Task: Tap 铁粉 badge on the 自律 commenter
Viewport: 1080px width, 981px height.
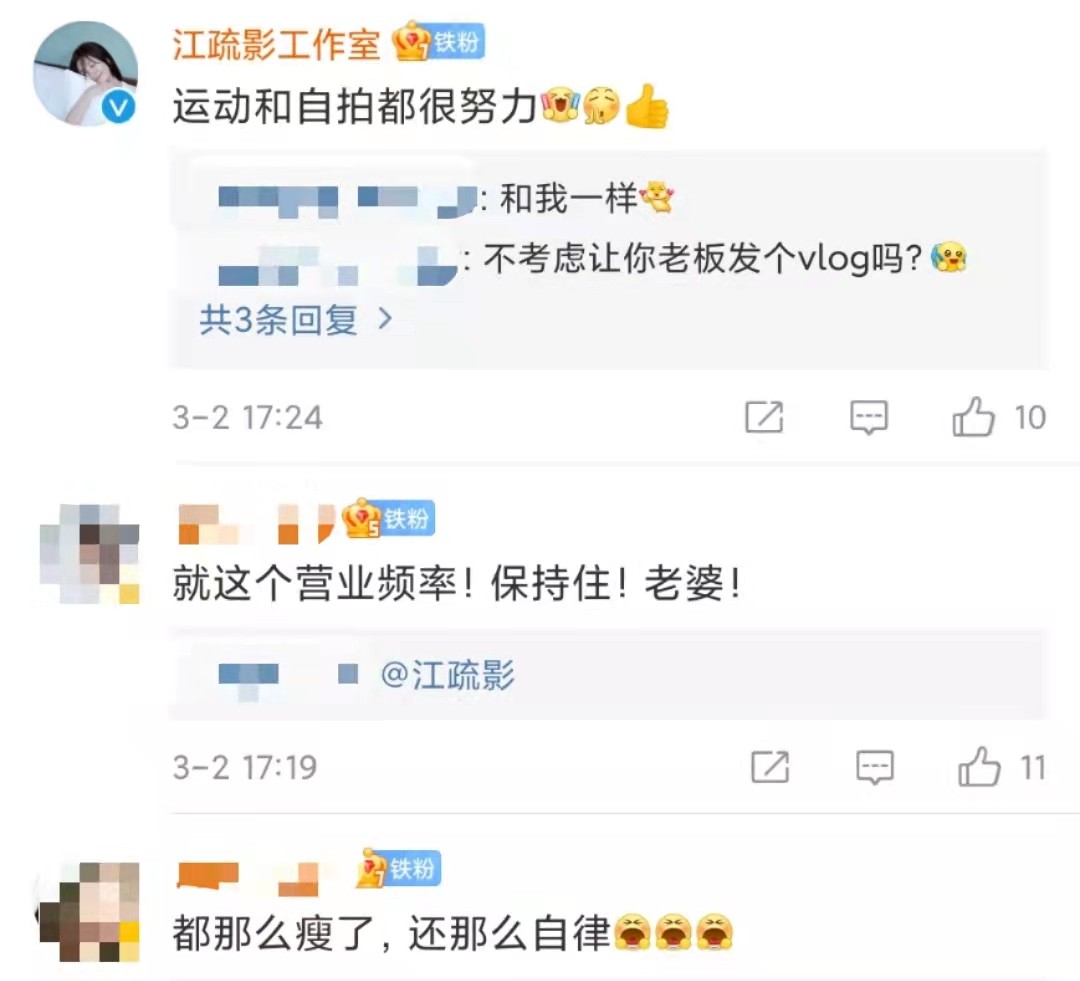Action: point(398,868)
